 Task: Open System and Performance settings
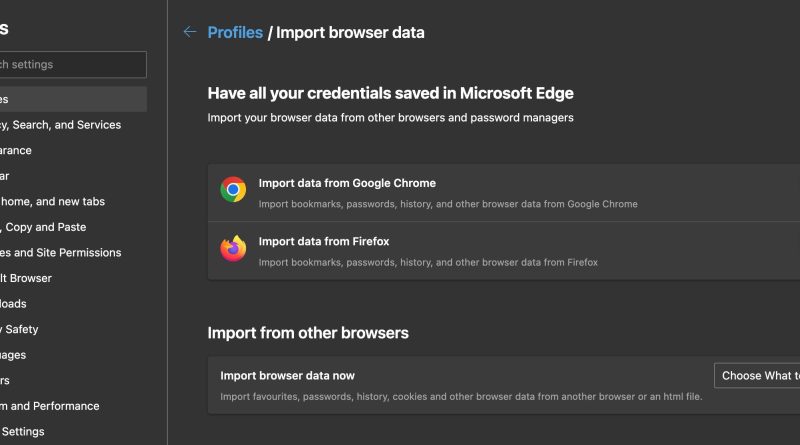49,406
